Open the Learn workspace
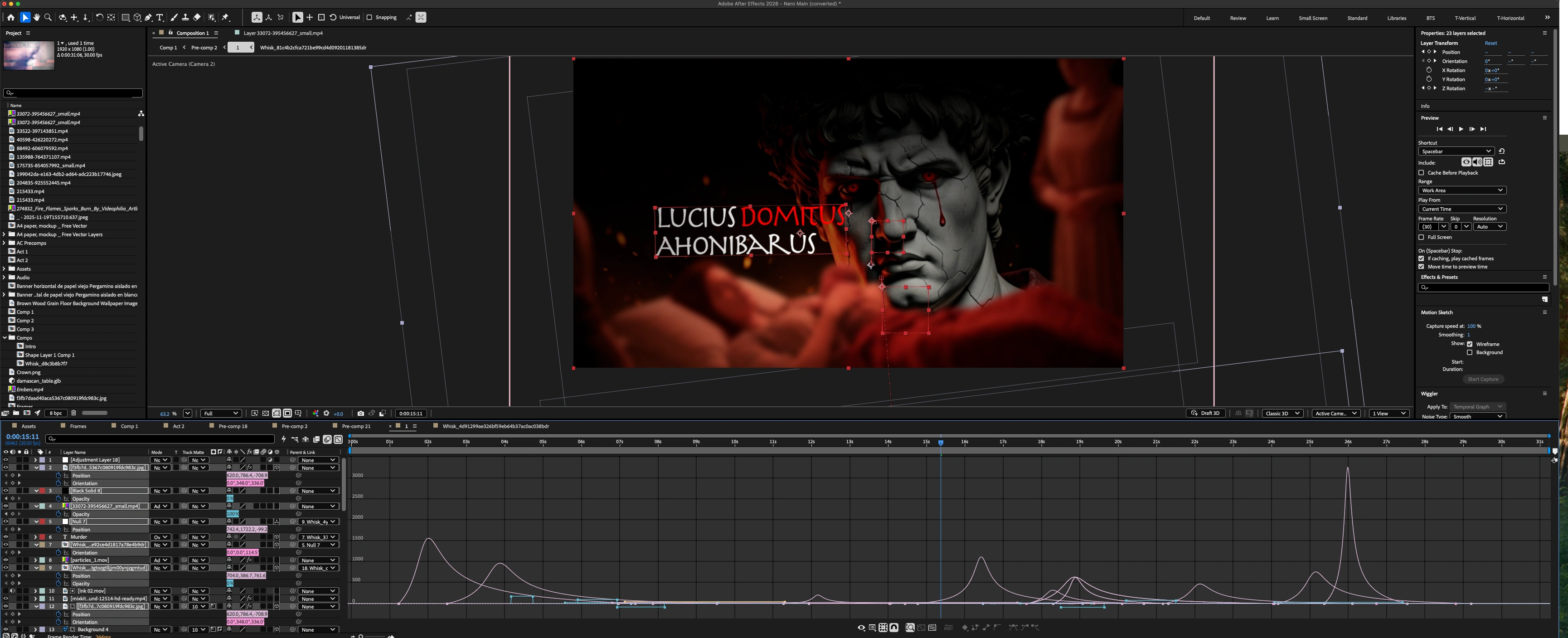The image size is (1568, 638). pos(1272,18)
